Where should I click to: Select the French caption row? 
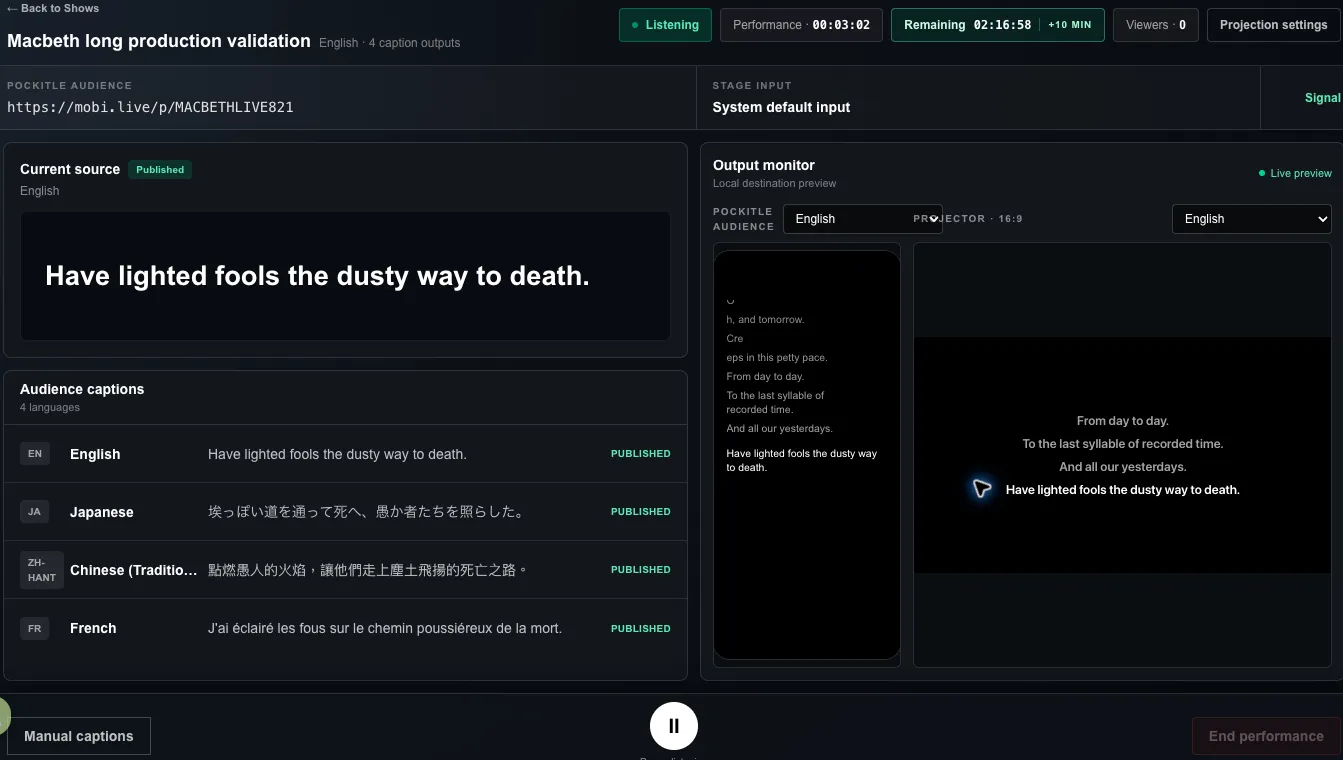345,628
